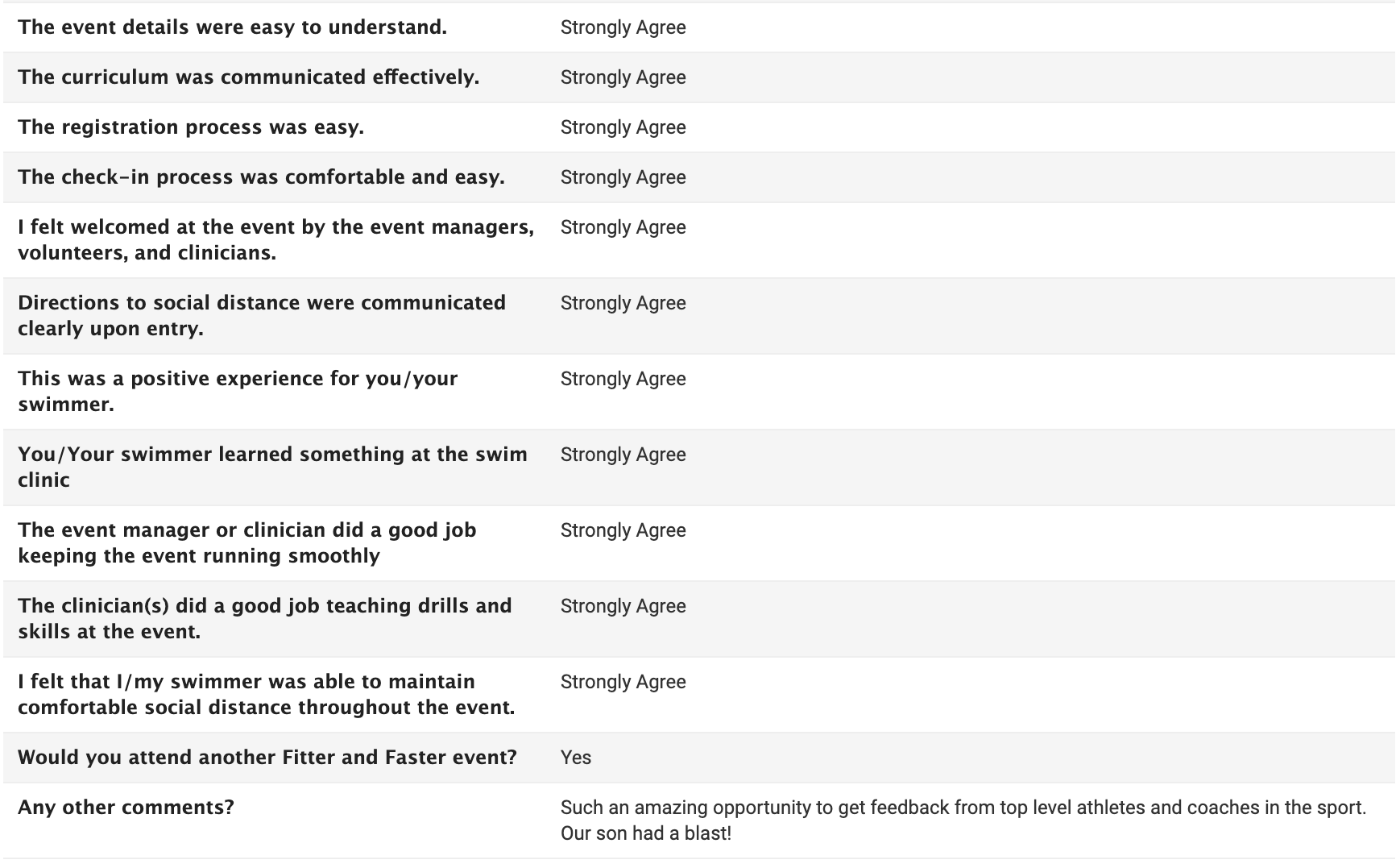The image size is (1400, 864).
Task: Click Strongly Agree for teaching drills row
Action: click(x=623, y=606)
